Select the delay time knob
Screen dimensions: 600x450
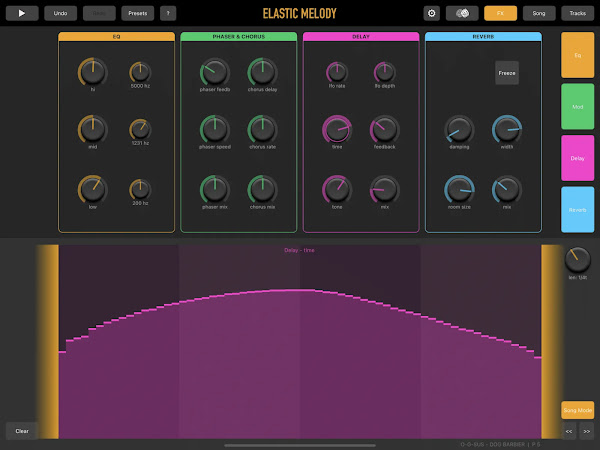click(x=337, y=130)
